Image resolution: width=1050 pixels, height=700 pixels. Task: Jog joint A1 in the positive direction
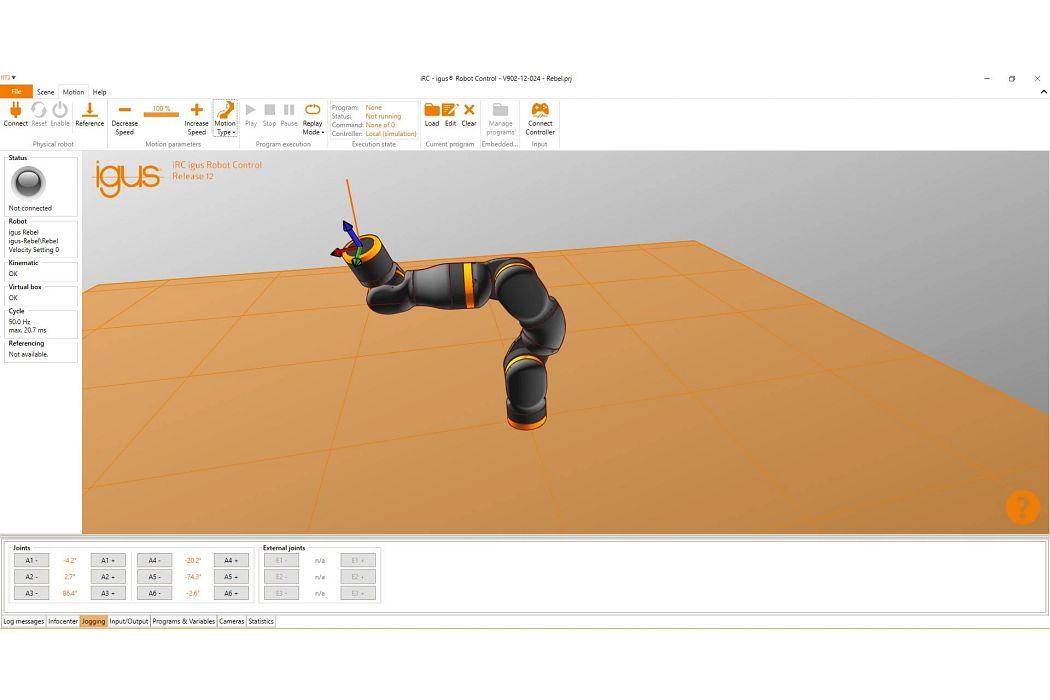[108, 561]
